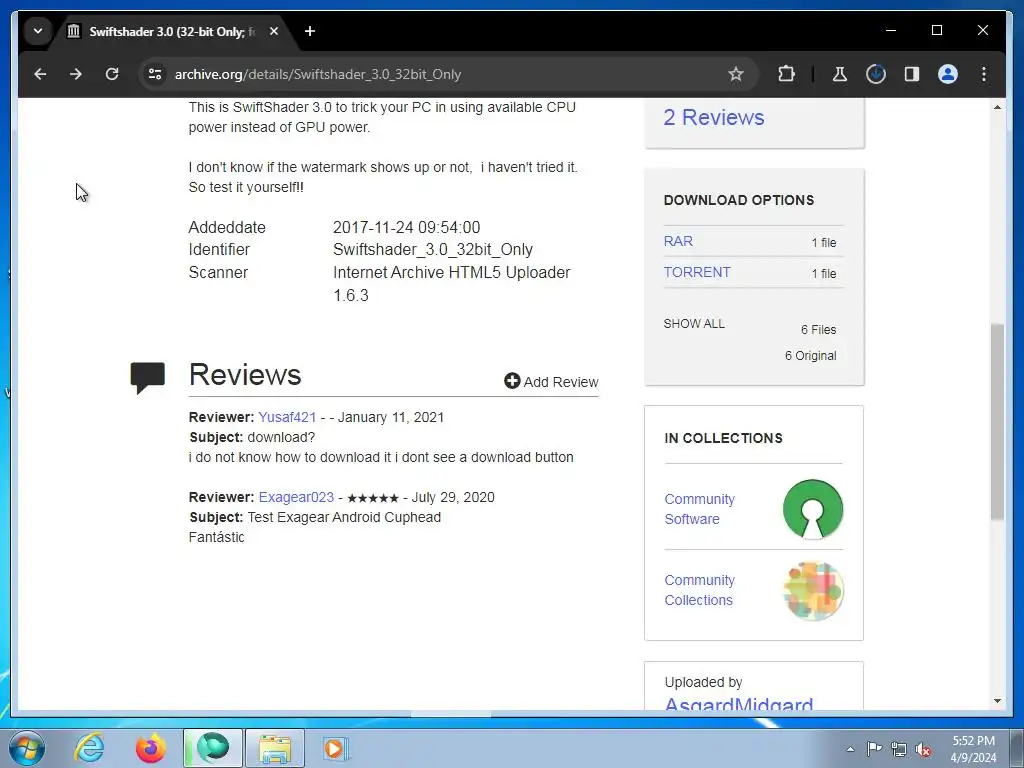Image resolution: width=1024 pixels, height=768 pixels.
Task: Open the Action Center flag icon
Action: click(874, 749)
